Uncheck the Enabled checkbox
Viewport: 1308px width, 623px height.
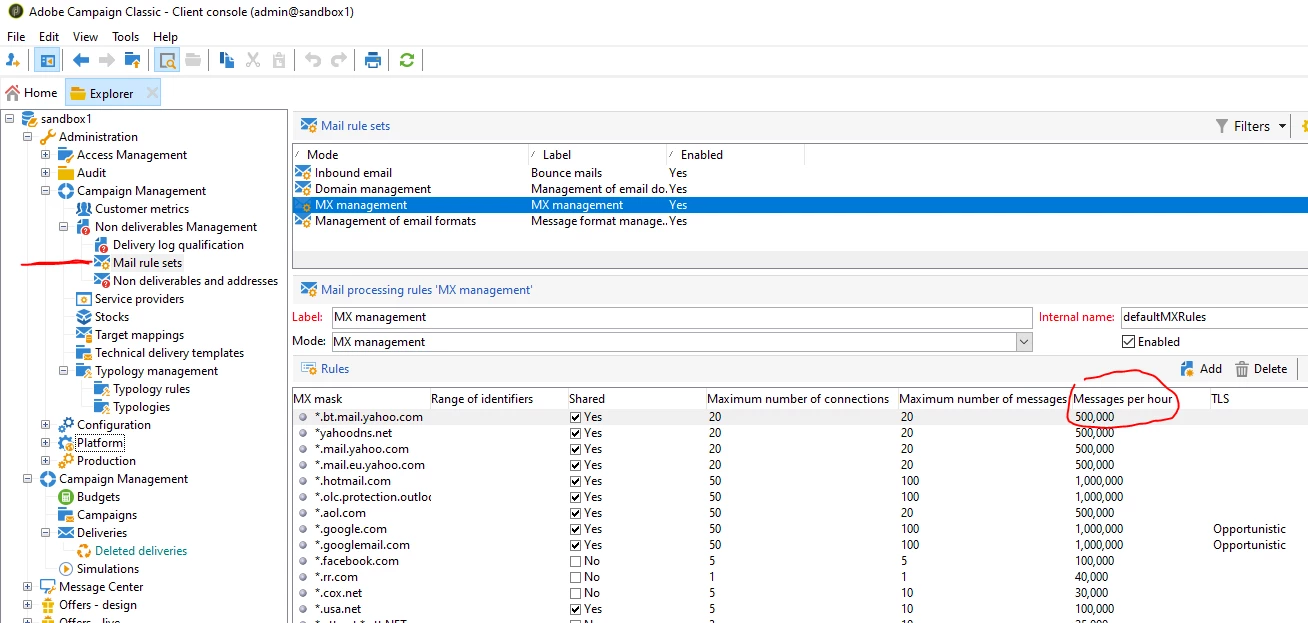(x=1129, y=342)
